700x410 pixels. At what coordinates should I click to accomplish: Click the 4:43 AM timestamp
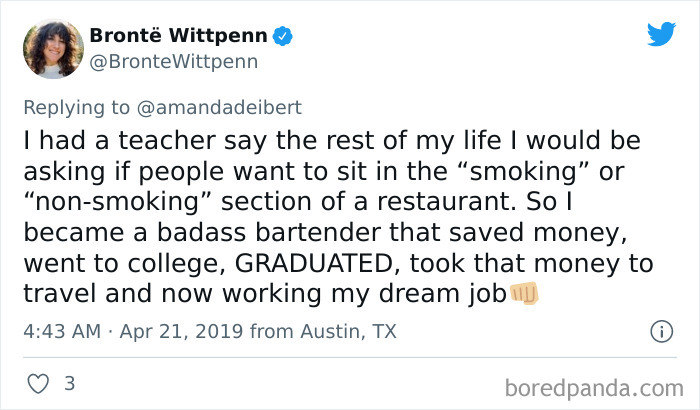(61, 332)
